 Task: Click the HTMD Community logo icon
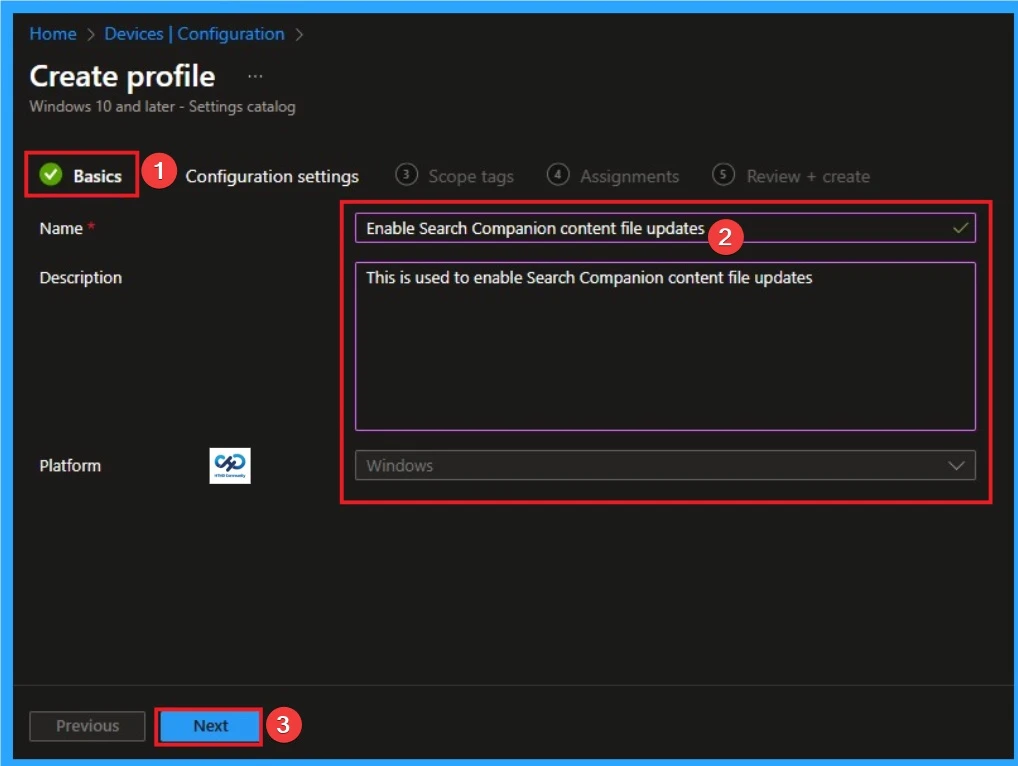pos(229,465)
